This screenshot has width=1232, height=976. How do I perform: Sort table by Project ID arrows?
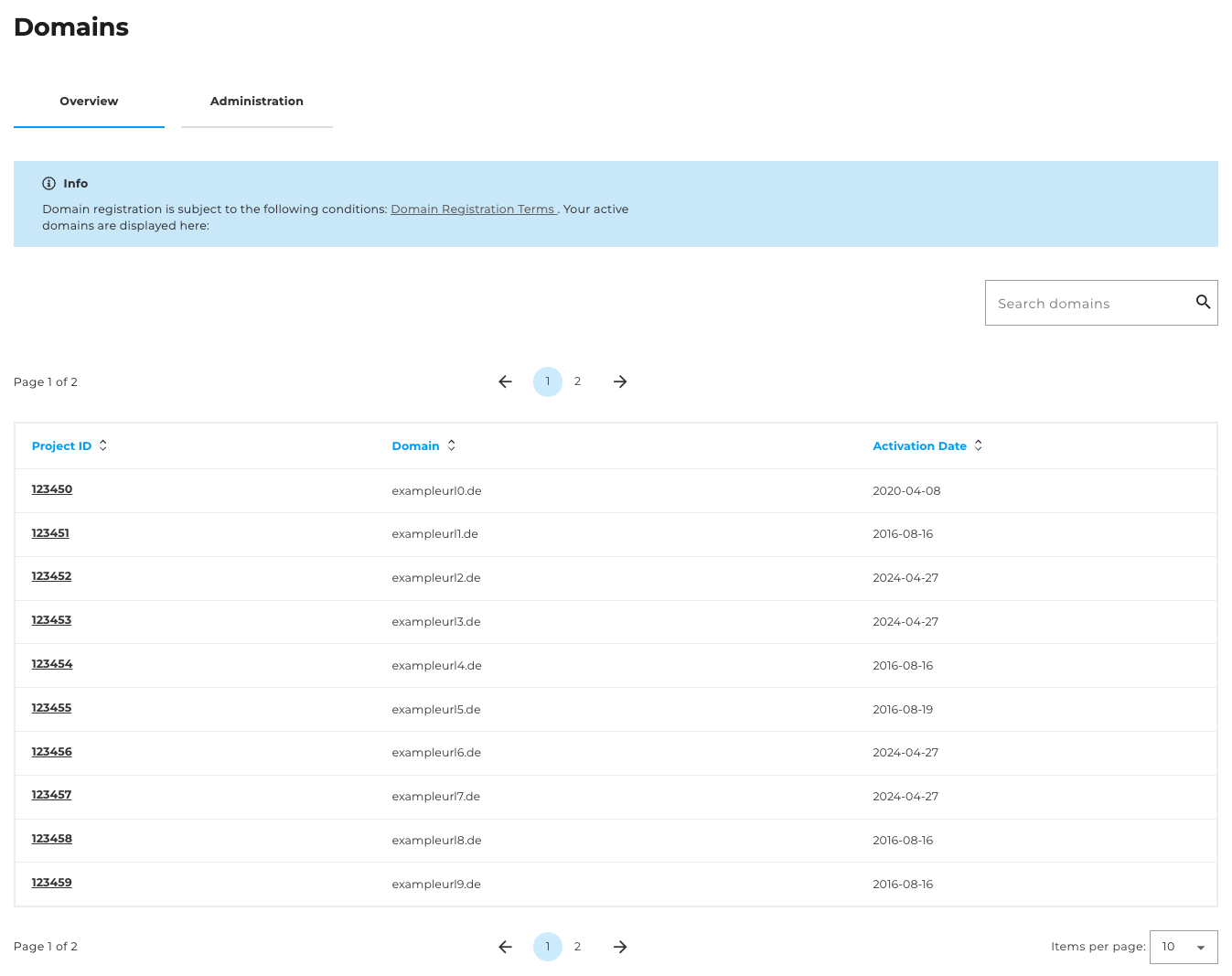(x=103, y=445)
